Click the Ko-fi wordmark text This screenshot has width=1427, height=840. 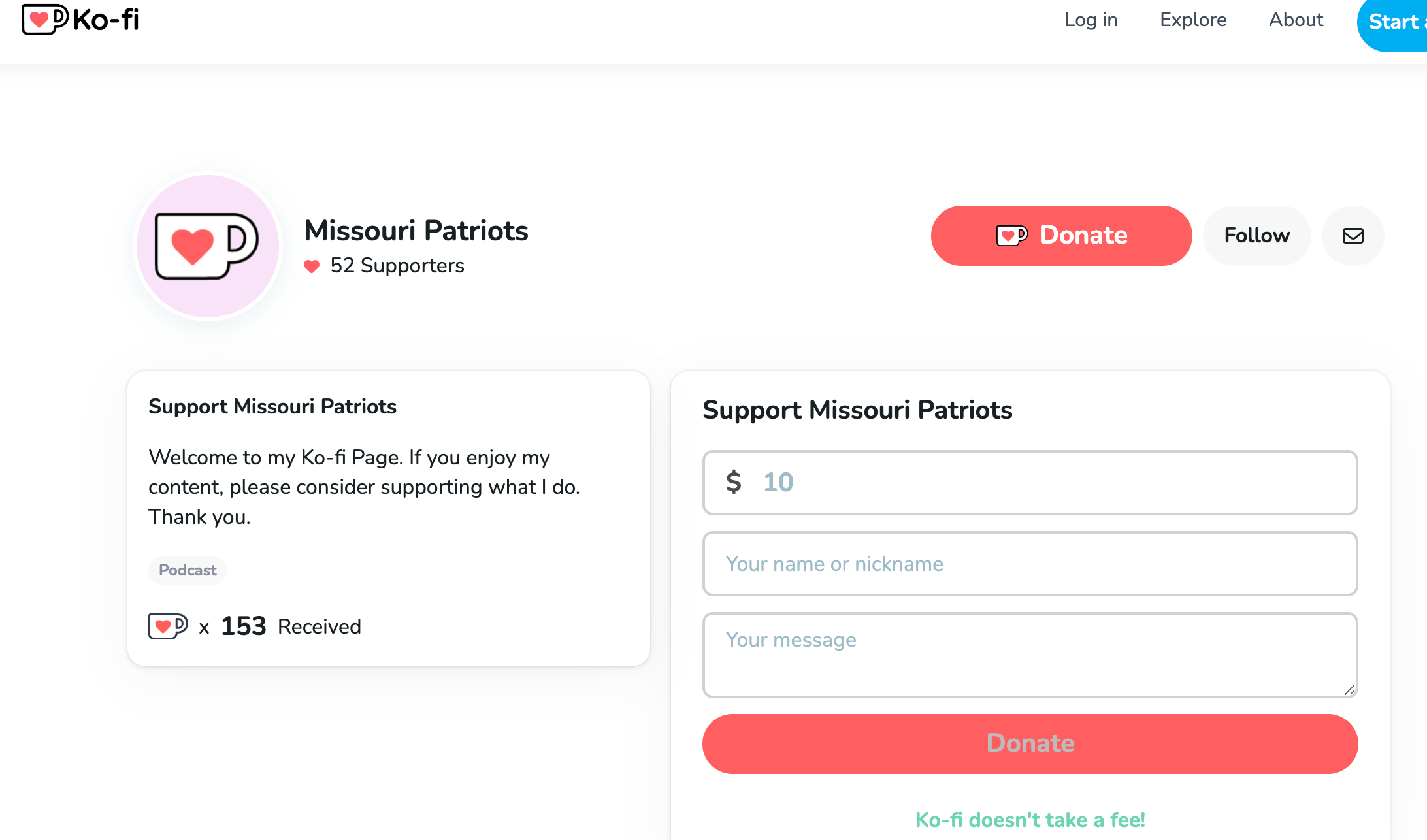(106, 20)
